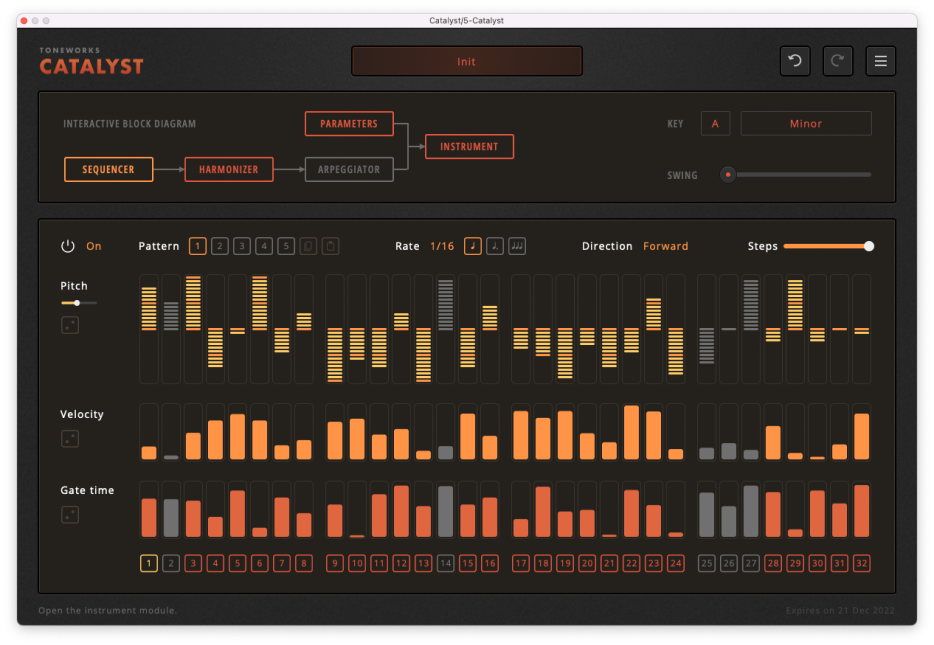Screen dimensions: 934x645
Task: Select the triplet rate icon
Action: click(517, 245)
